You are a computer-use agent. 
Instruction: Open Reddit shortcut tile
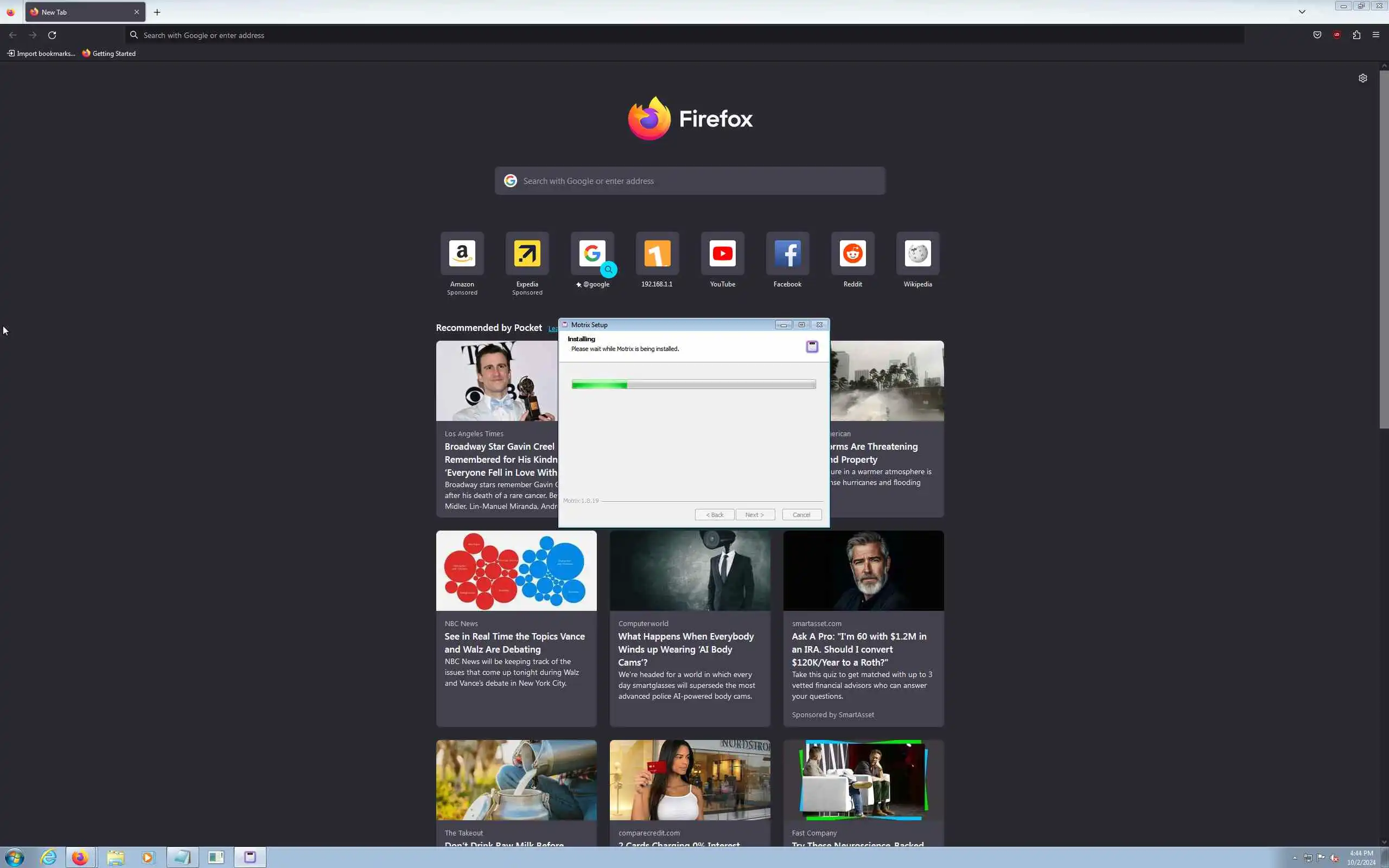click(852, 254)
